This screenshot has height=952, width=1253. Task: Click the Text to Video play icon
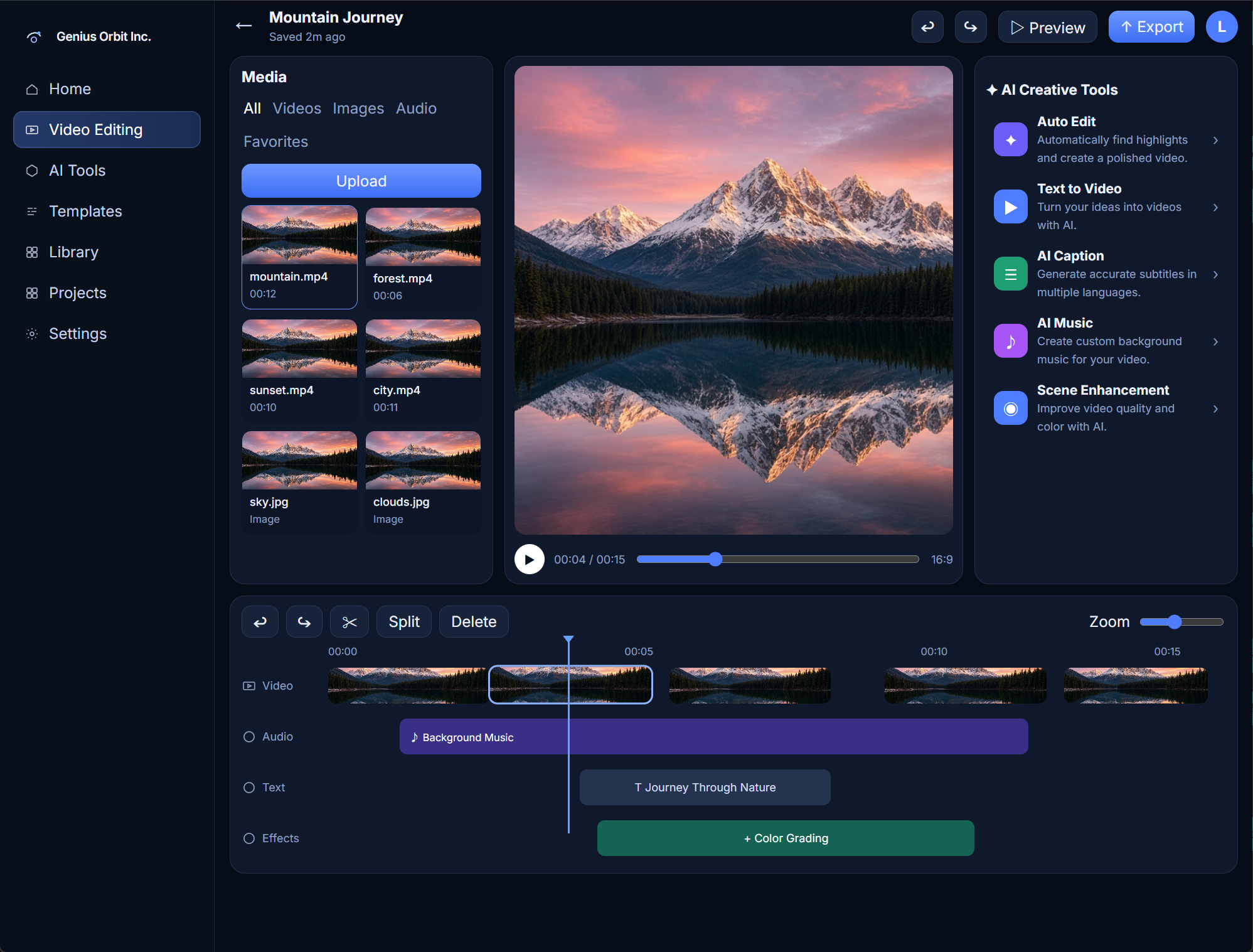point(1010,206)
